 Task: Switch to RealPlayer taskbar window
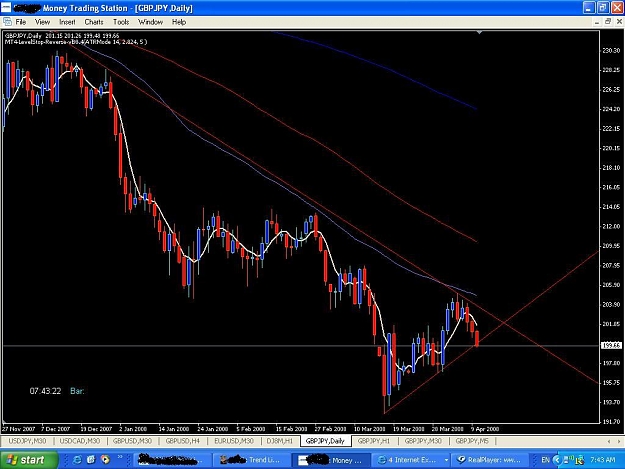tap(490, 460)
